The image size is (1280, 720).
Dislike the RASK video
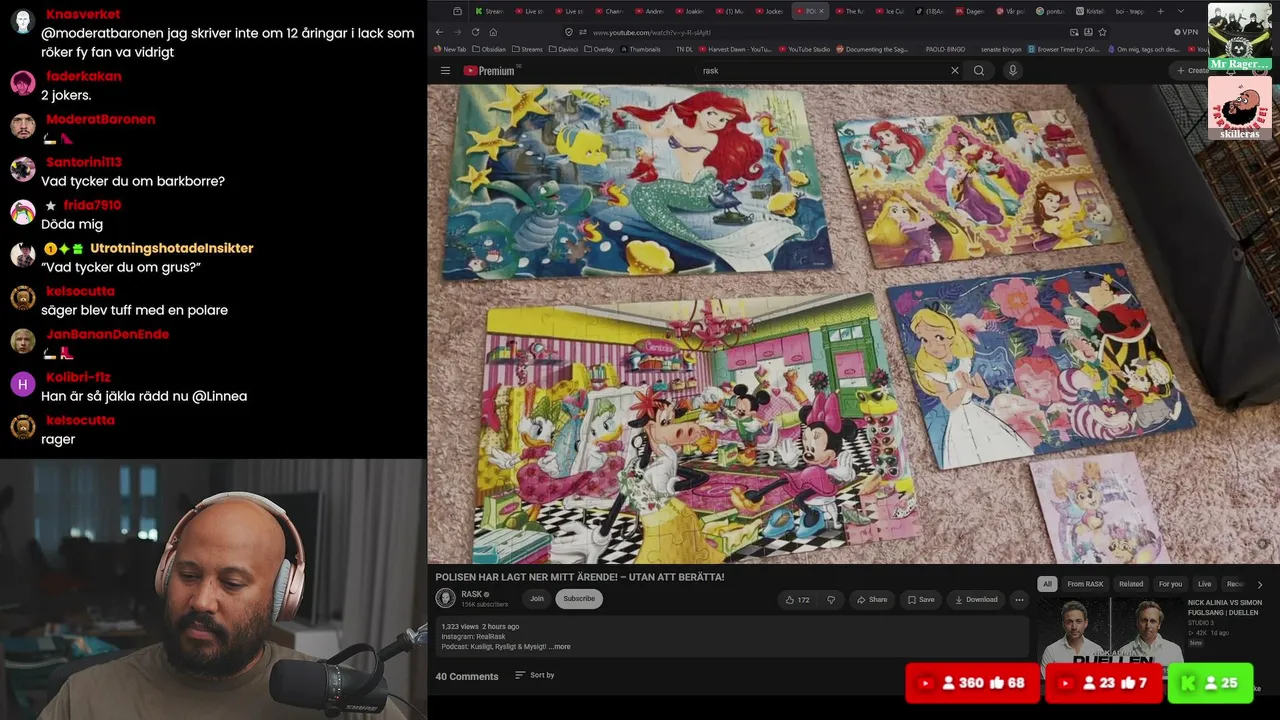pyautogui.click(x=830, y=600)
